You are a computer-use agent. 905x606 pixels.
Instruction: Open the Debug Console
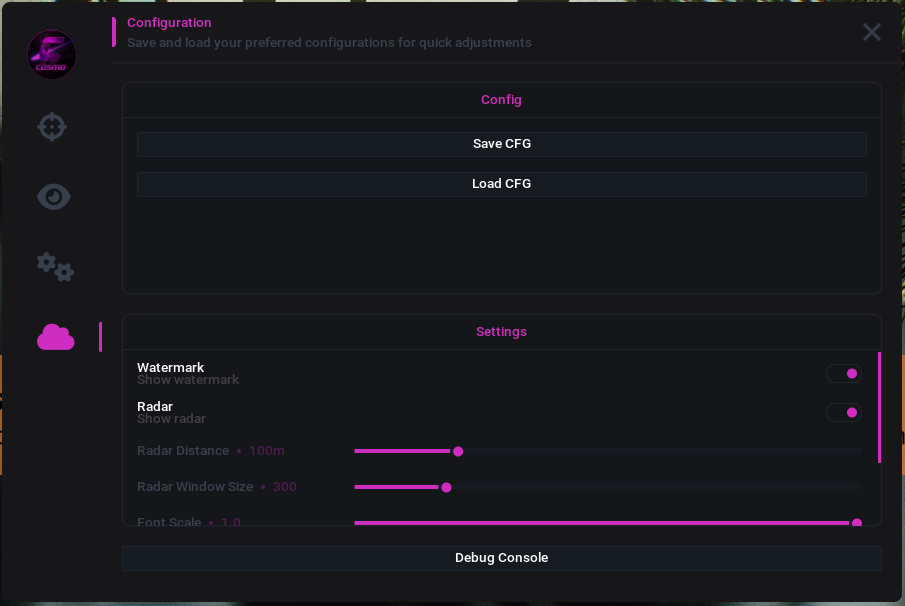pos(502,558)
